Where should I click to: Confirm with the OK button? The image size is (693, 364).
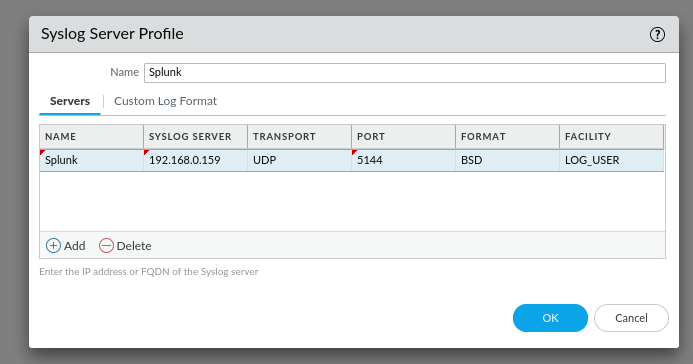(x=550, y=318)
